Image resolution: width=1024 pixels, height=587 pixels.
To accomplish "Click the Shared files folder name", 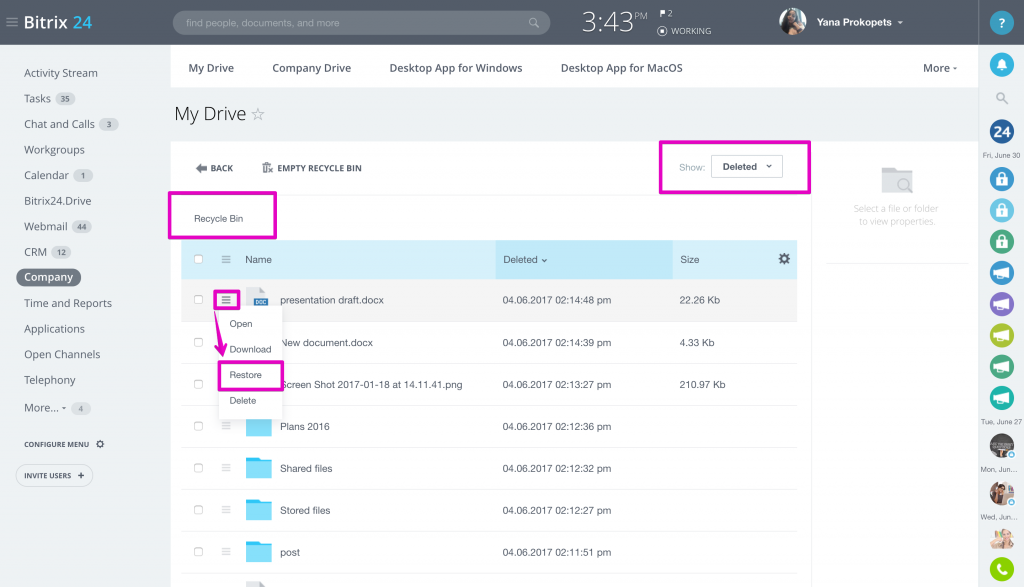I will [306, 468].
